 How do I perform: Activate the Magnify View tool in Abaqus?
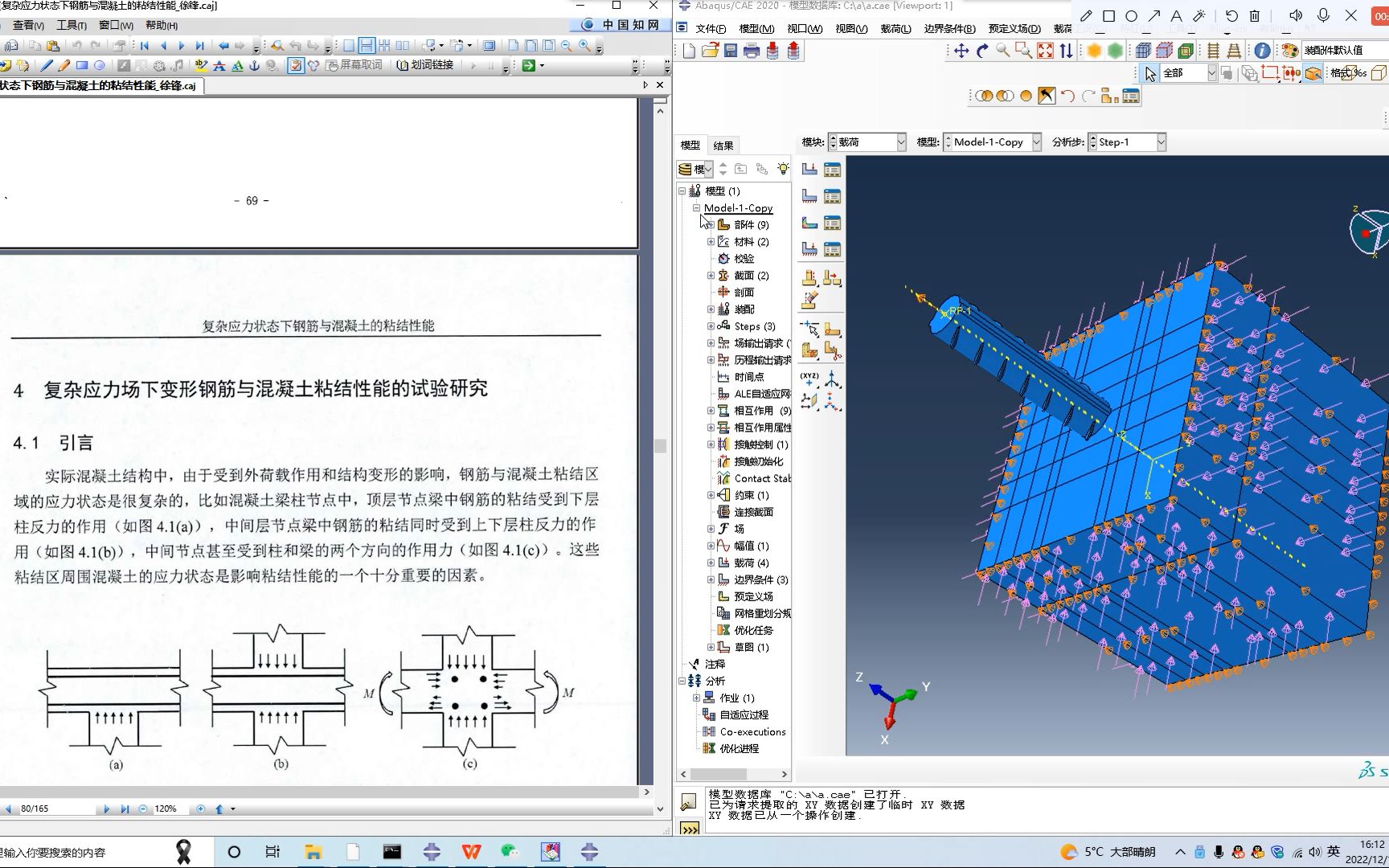click(x=1003, y=51)
